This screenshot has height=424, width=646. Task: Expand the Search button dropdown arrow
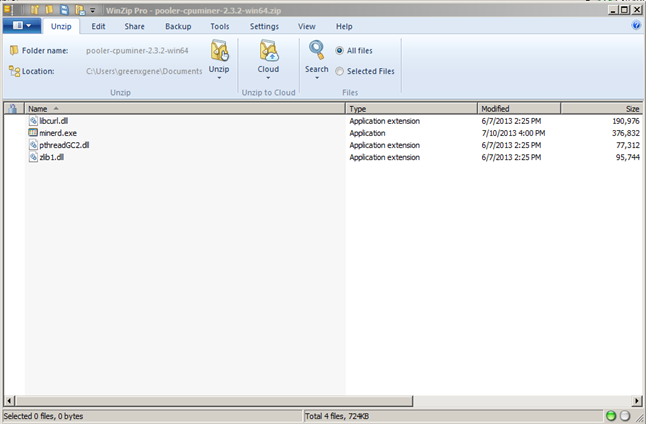click(317, 78)
